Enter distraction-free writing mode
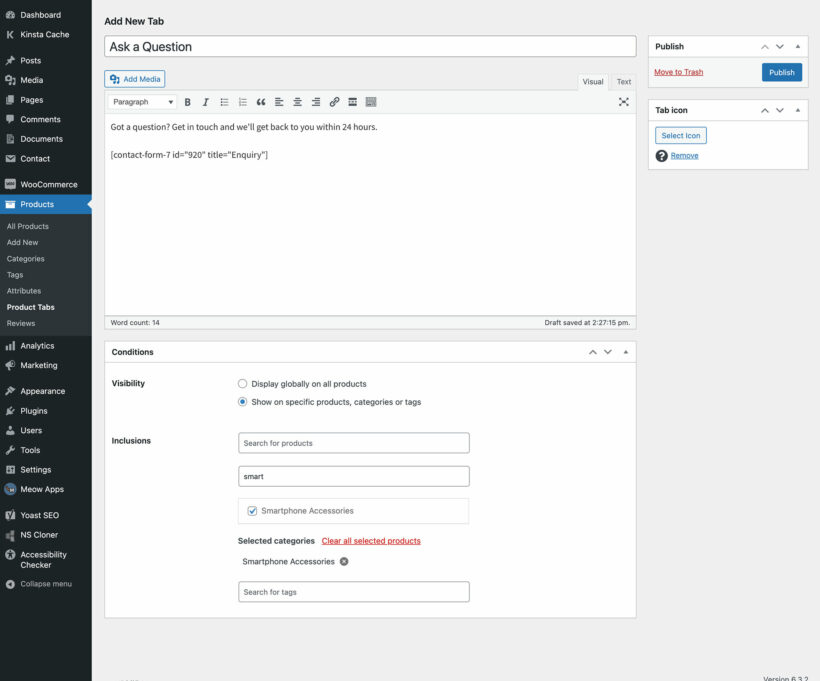The width and height of the screenshot is (820, 681). point(624,101)
